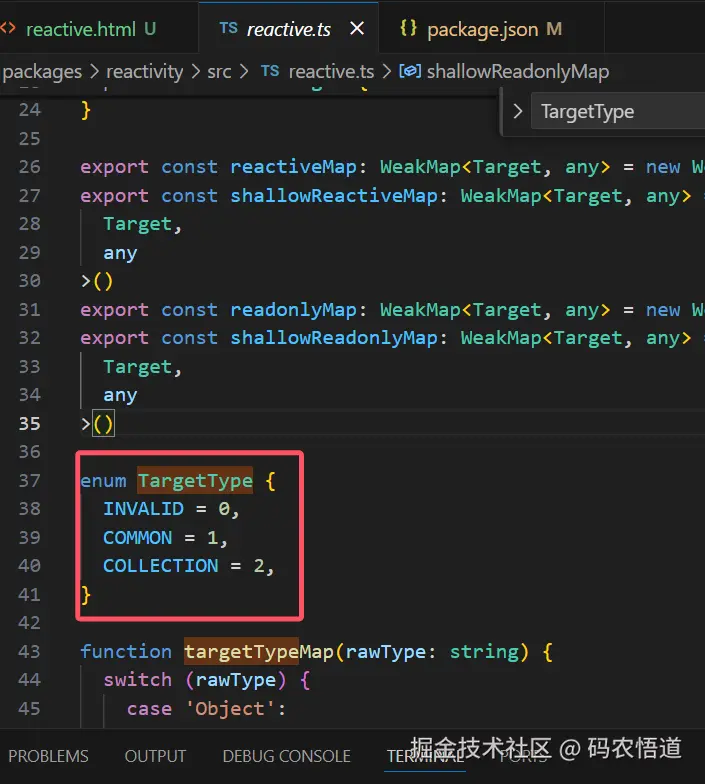Focus the find input containing TargetType
This screenshot has width=705, height=784.
tap(618, 111)
